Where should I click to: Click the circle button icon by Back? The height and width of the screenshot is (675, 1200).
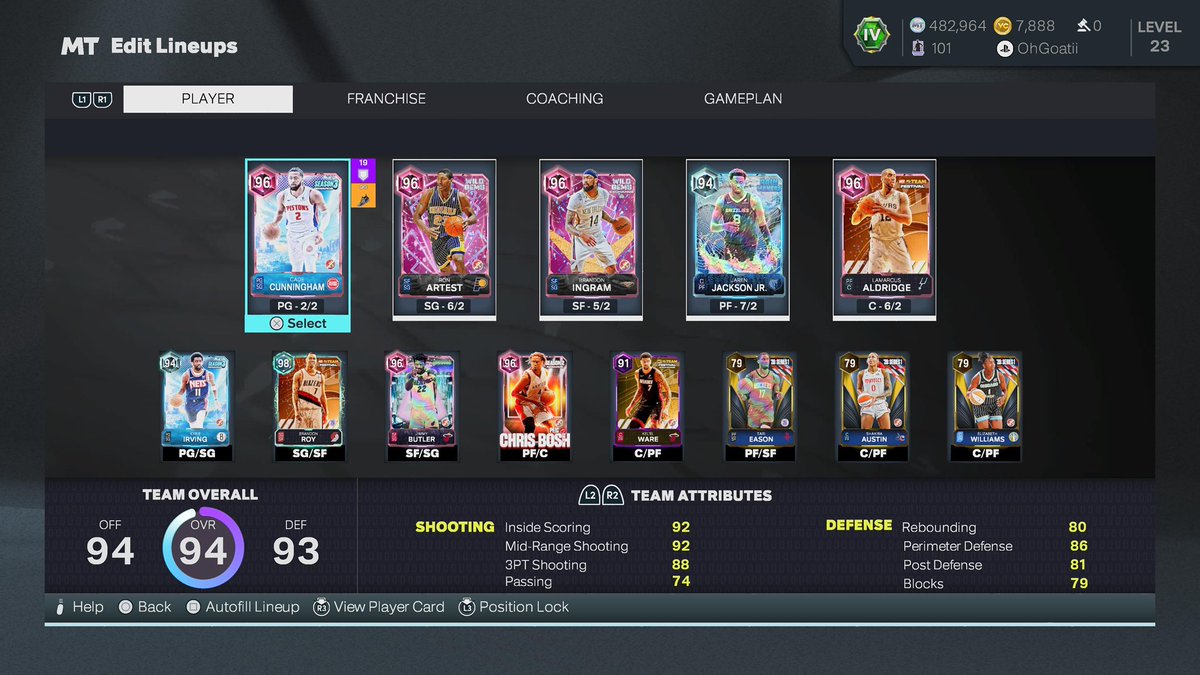[x=125, y=607]
